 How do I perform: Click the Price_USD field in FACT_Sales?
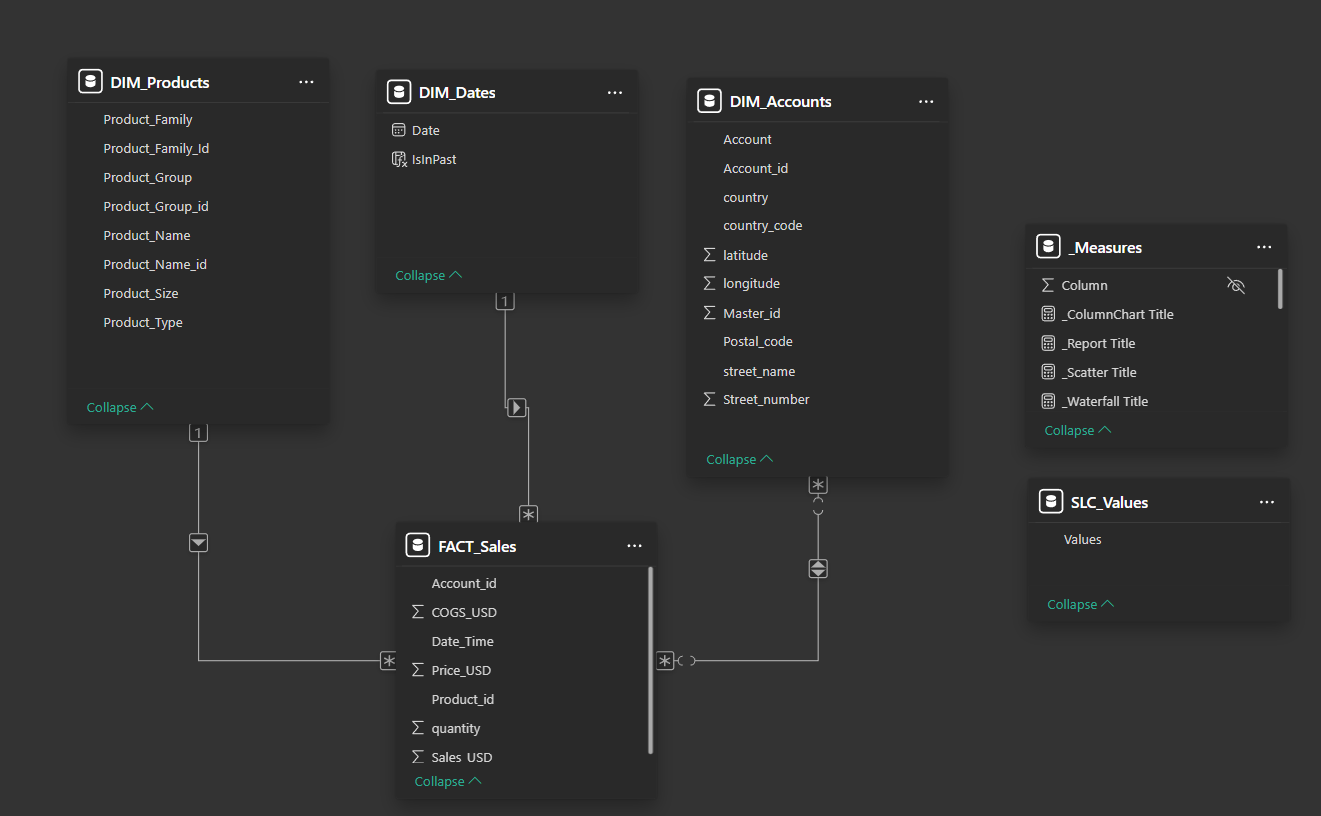pos(461,670)
